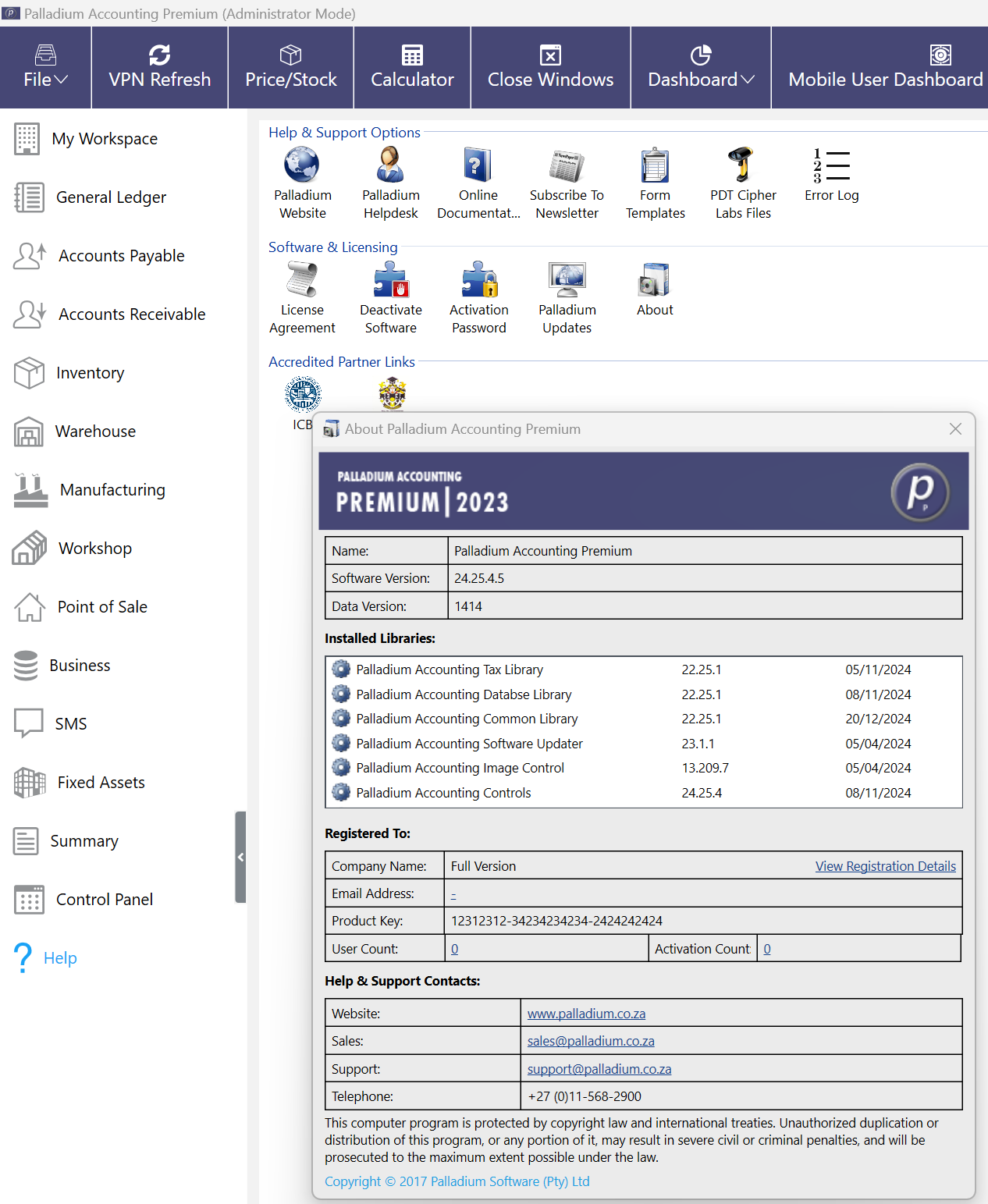Screen dimensions: 988x1204
Task: Collapse the sidebar with arrow handle
Action: pyautogui.click(x=240, y=857)
